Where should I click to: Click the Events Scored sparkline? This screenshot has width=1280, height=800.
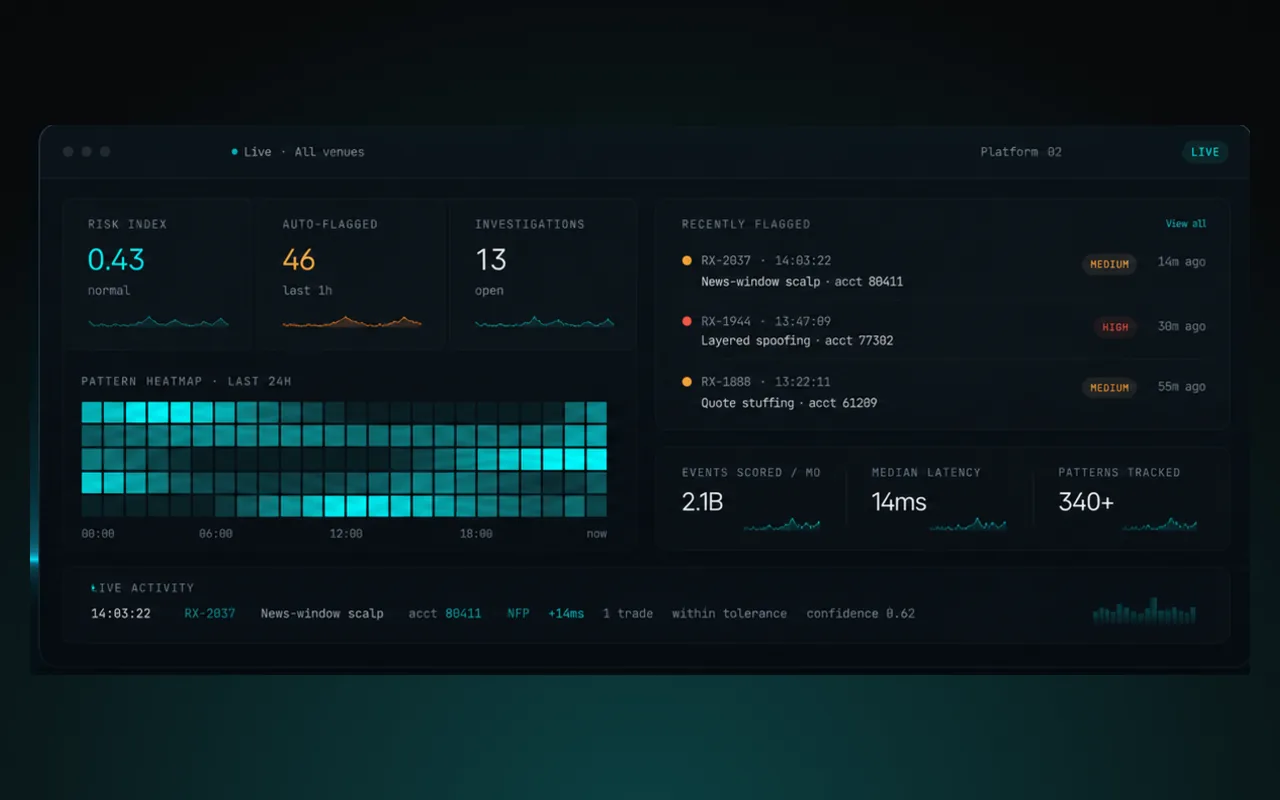point(782,523)
